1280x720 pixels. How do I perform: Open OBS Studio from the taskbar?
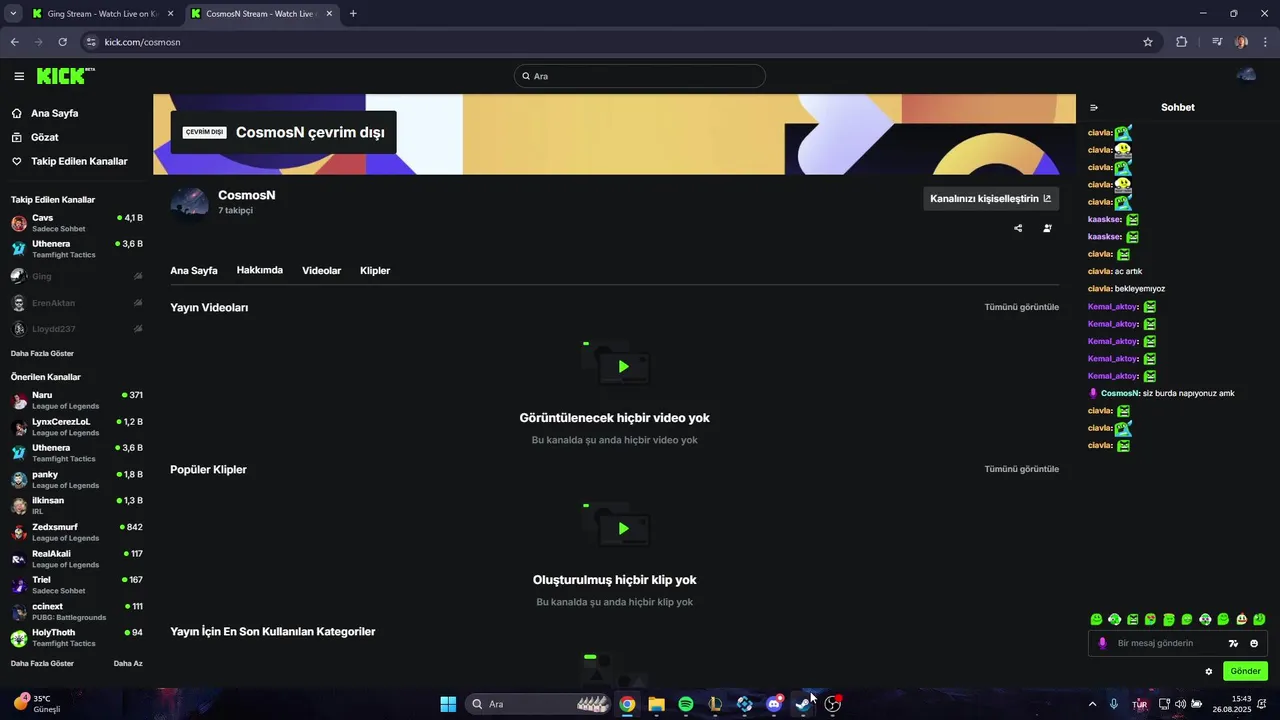[833, 704]
